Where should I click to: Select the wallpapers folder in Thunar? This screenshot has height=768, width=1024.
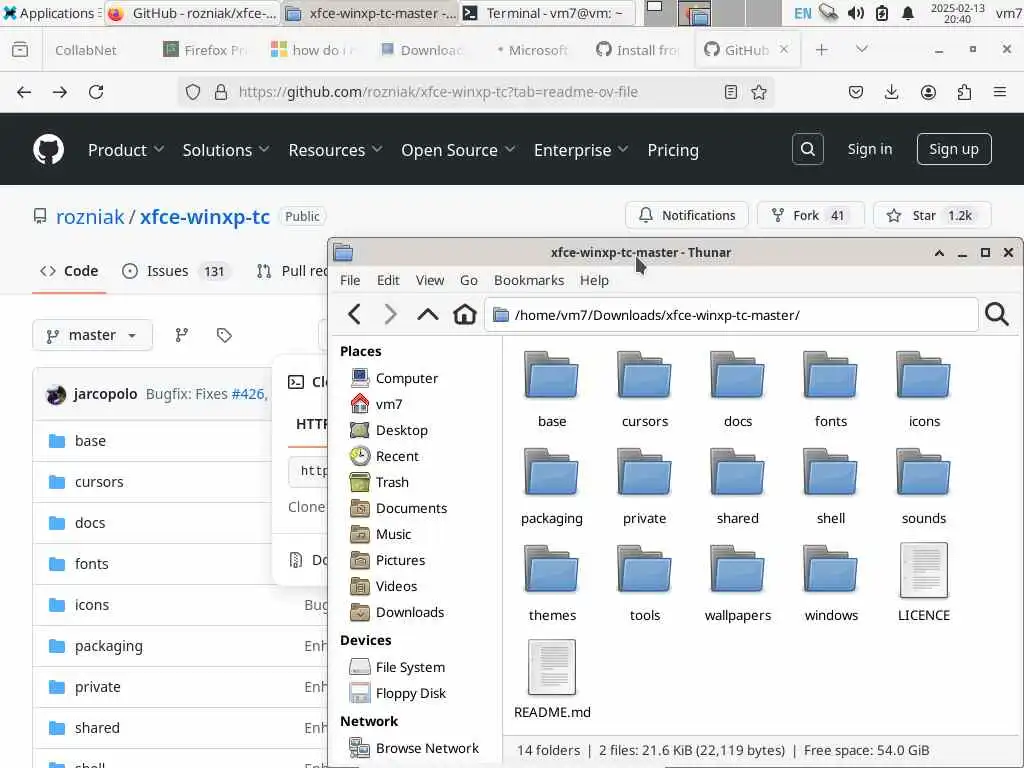tap(737, 583)
